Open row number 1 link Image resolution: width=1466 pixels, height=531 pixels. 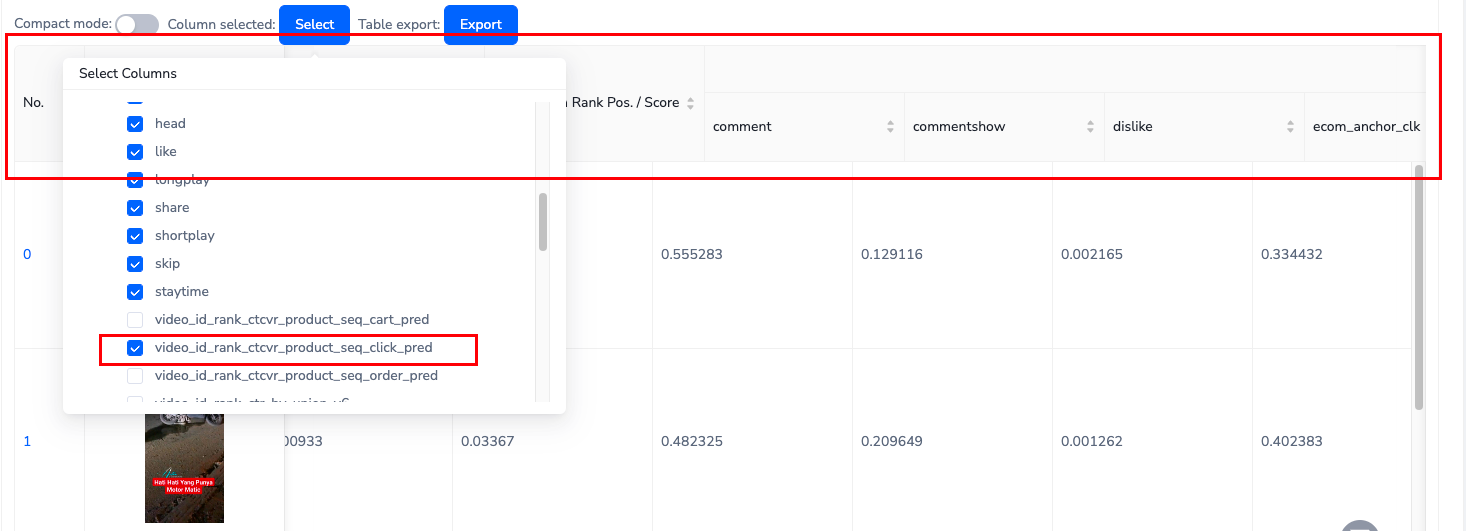tap(27, 441)
